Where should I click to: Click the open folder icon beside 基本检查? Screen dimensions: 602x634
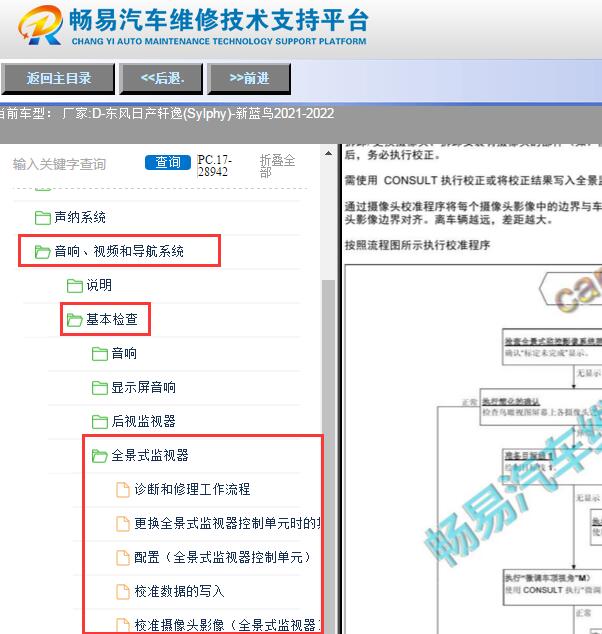click(74, 319)
